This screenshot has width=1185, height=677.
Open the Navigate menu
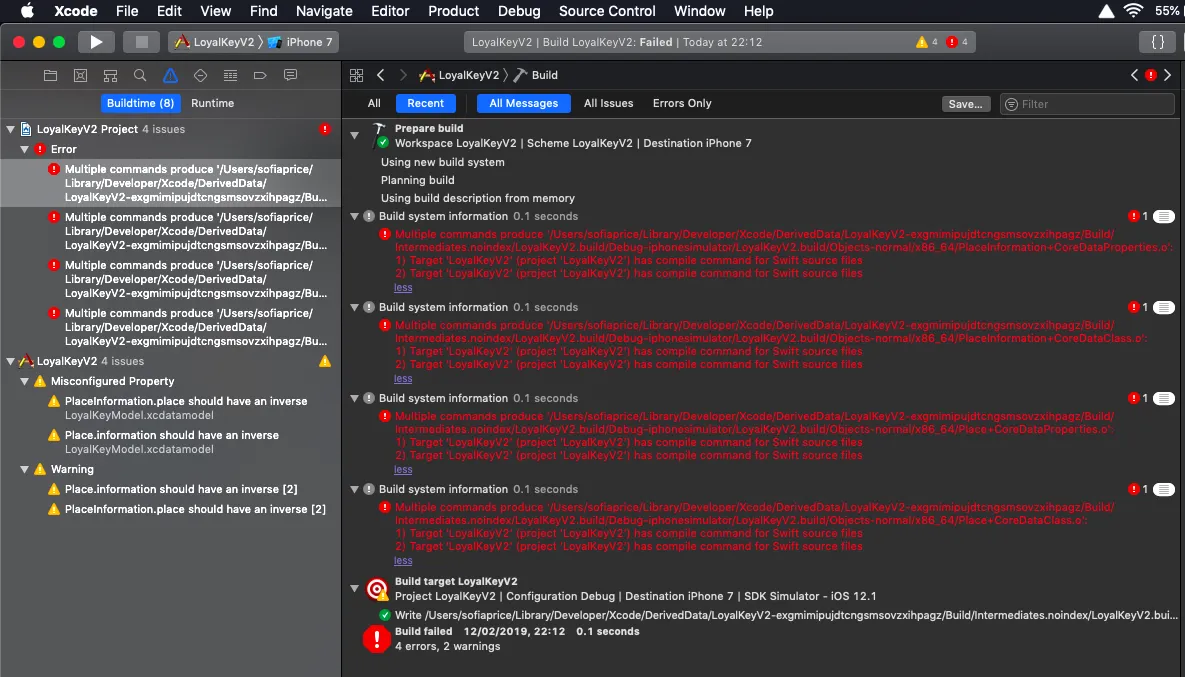324,11
